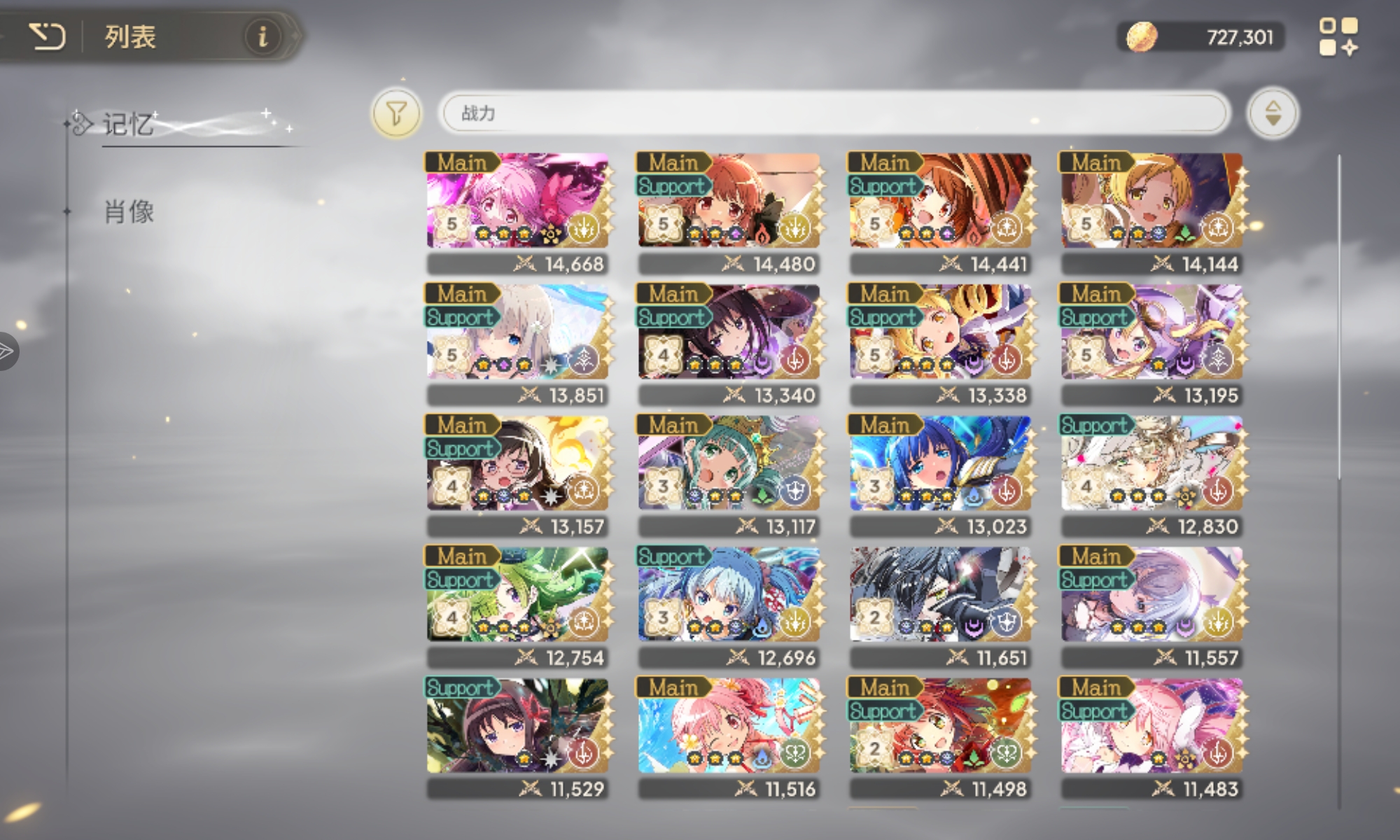This screenshot has height=840, width=1400.
Task: Click the gold coin currency icon
Action: [1141, 36]
